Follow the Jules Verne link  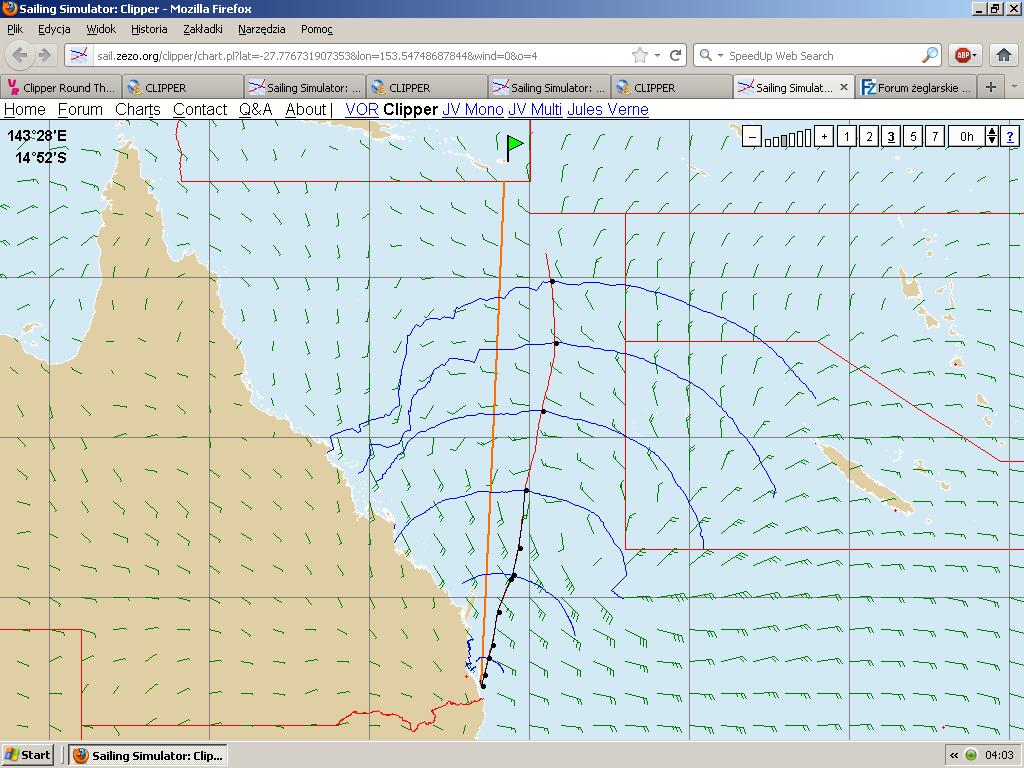pos(607,110)
